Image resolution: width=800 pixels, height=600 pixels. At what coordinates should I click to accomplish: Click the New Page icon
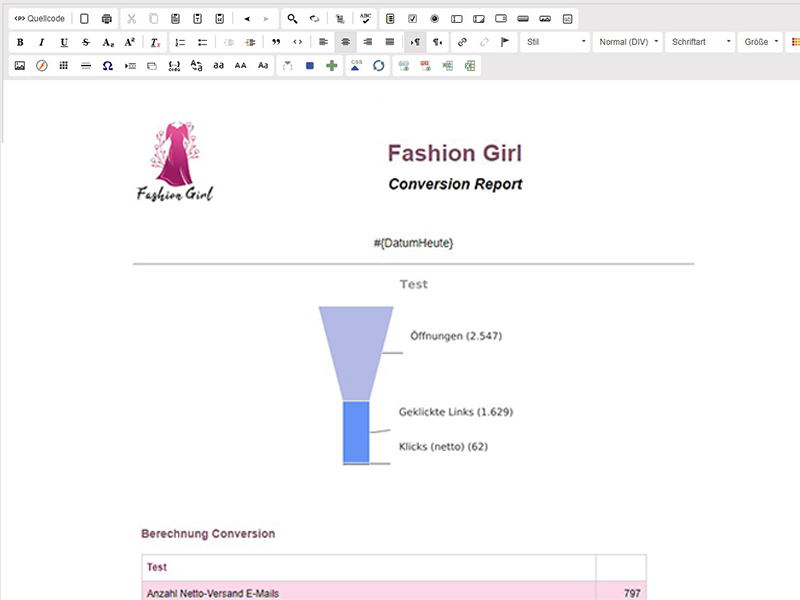[x=85, y=19]
